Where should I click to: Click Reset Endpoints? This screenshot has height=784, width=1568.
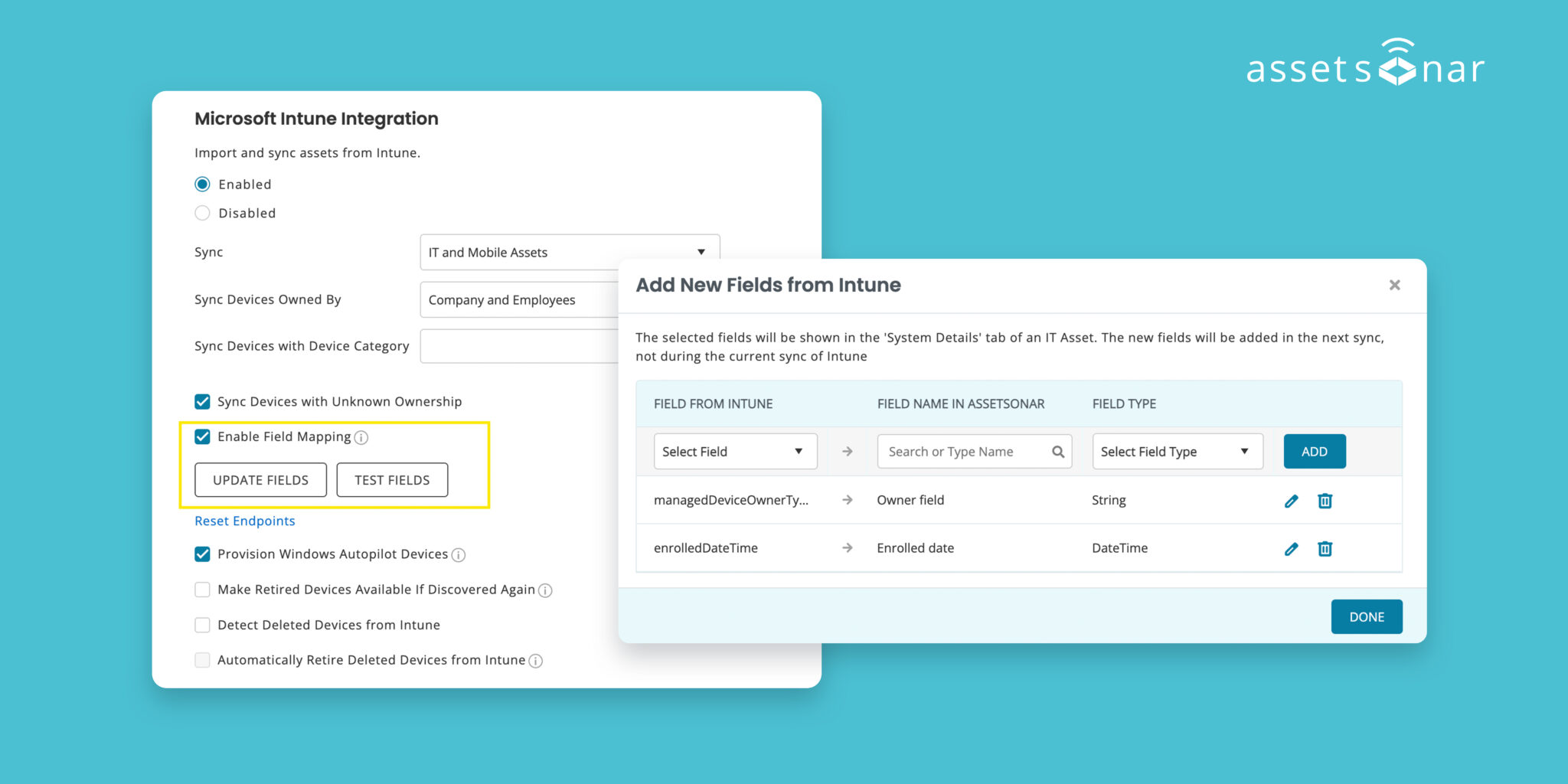click(244, 521)
